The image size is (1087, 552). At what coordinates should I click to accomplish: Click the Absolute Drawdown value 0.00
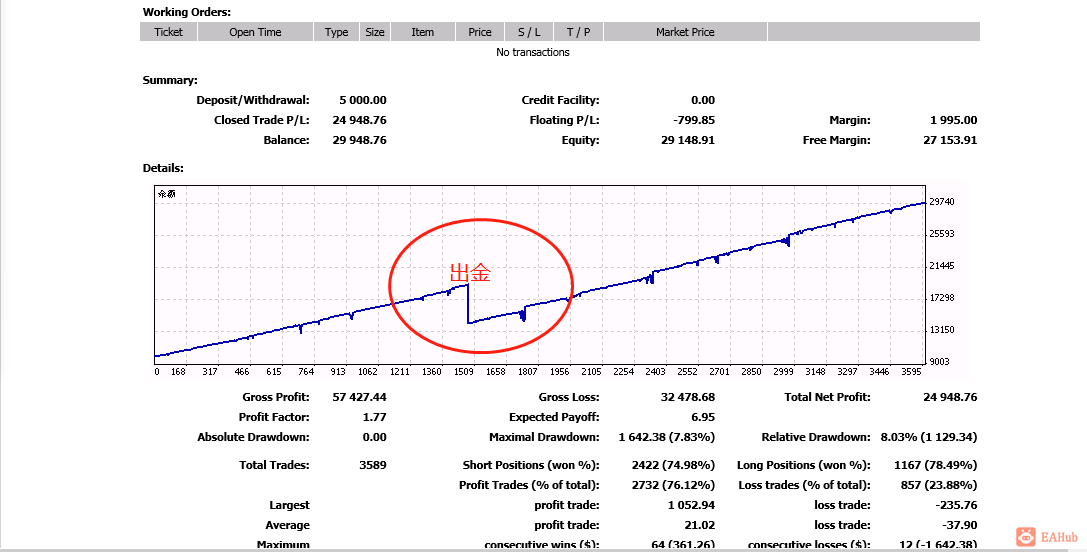(x=374, y=438)
